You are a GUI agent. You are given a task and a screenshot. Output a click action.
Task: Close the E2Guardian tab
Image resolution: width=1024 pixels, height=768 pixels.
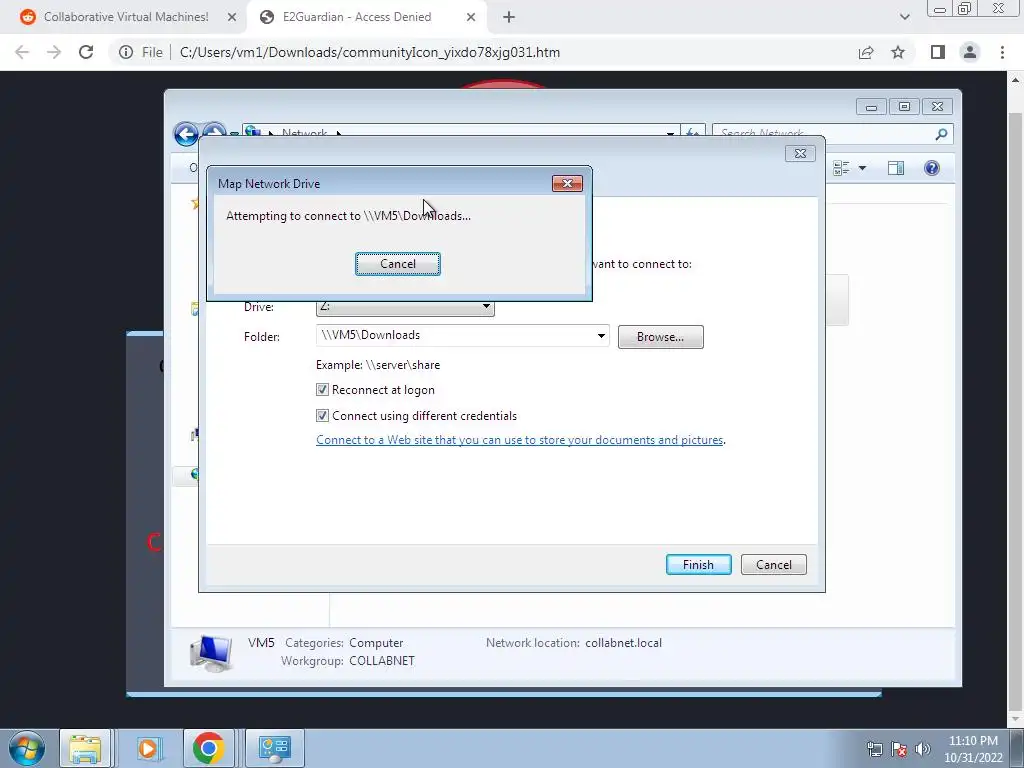pos(471,17)
